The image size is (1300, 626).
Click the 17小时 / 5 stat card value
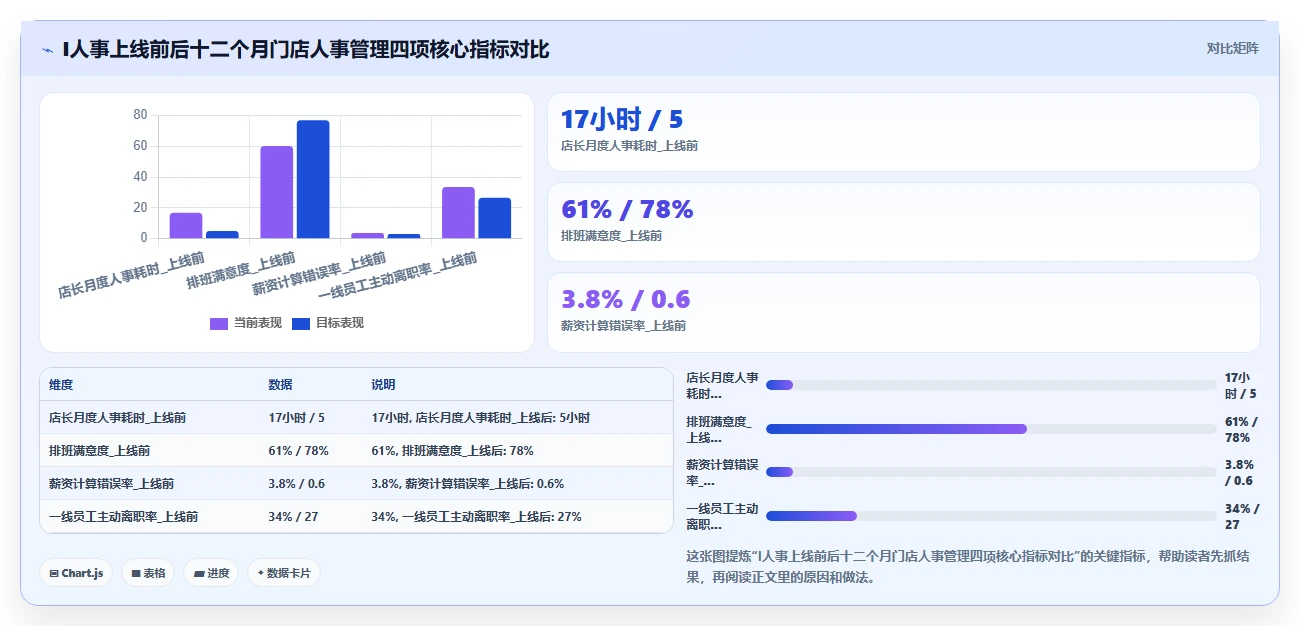[x=622, y=119]
